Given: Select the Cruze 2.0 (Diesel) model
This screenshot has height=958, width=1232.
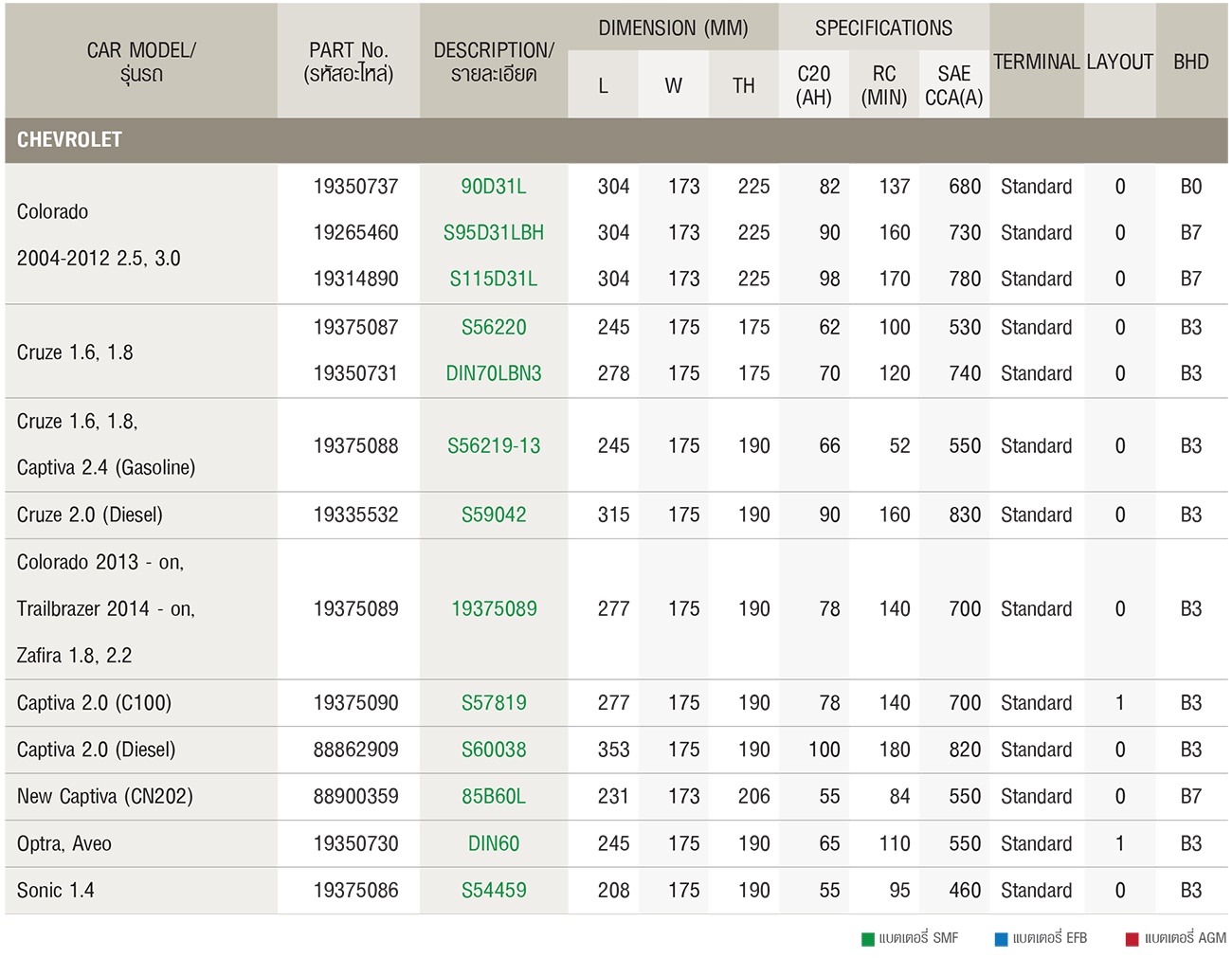Looking at the screenshot, I should [90, 515].
